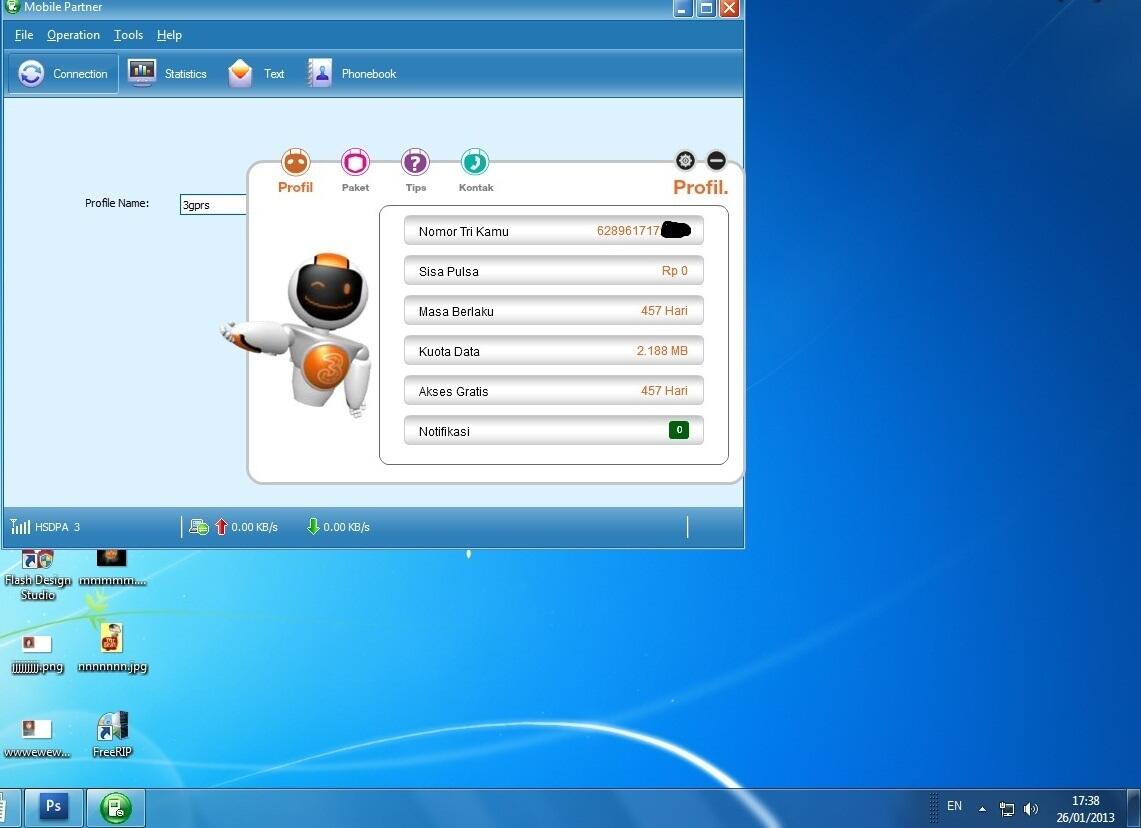
Task: Click the Kuota Data row
Action: [554, 351]
